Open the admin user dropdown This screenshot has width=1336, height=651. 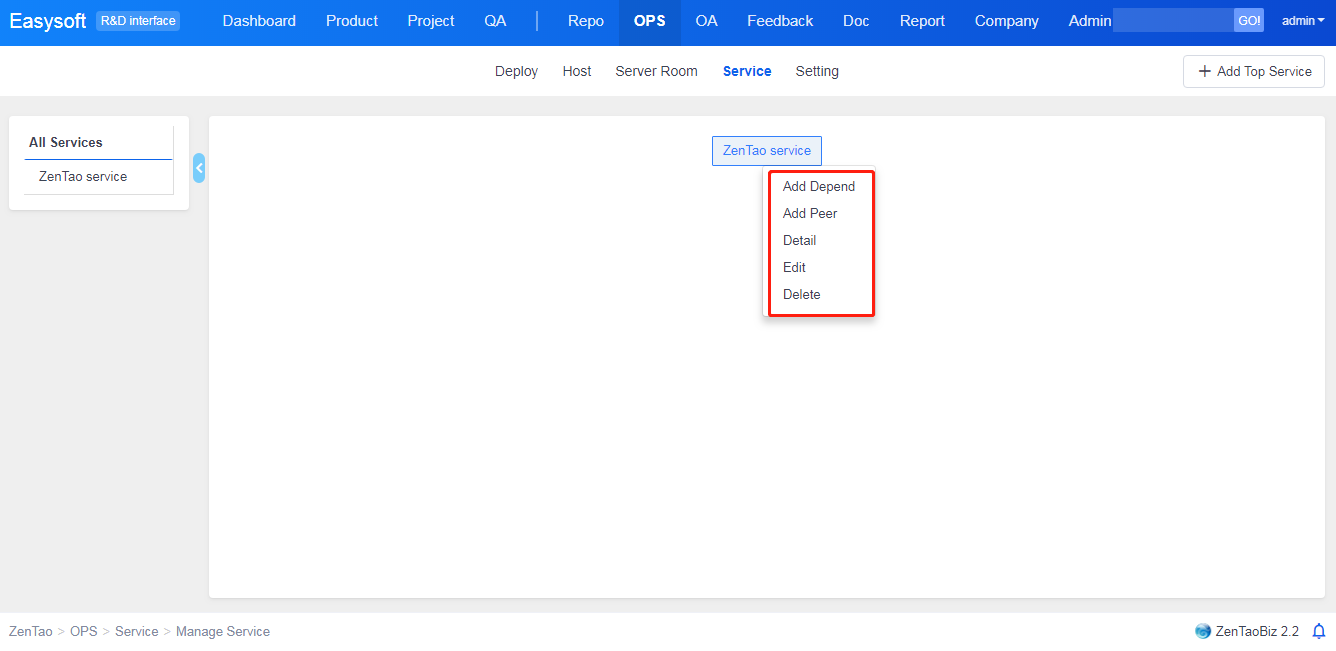[1302, 21]
